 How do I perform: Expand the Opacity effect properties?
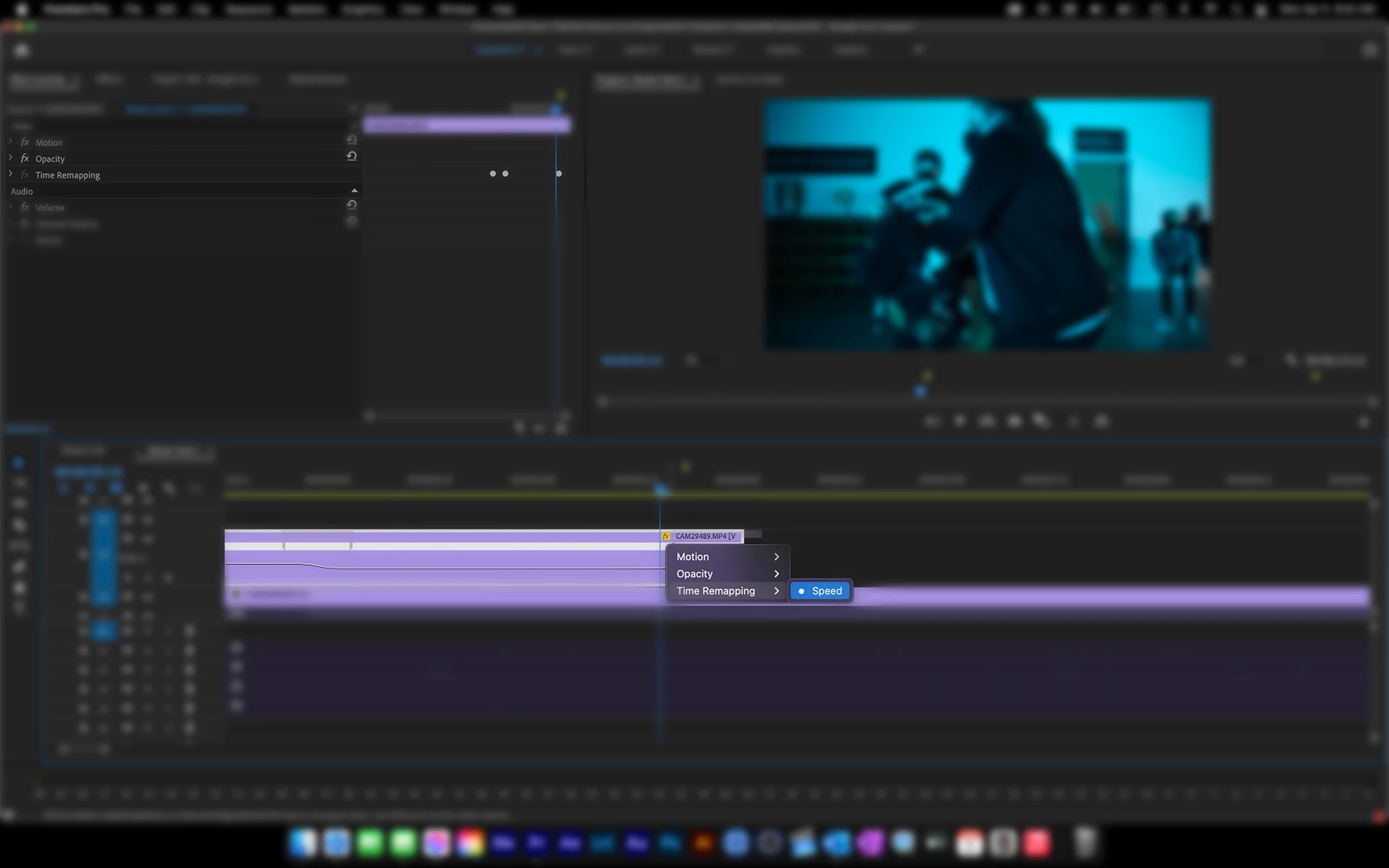click(10, 158)
